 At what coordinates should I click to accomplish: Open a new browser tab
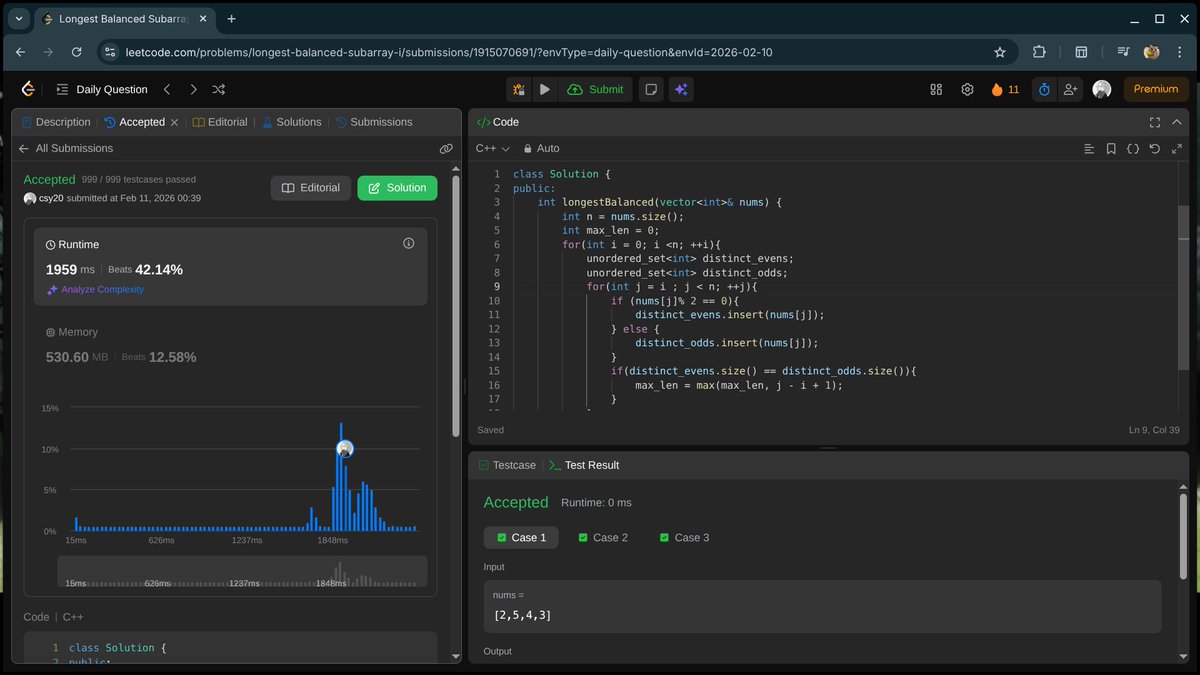point(231,18)
